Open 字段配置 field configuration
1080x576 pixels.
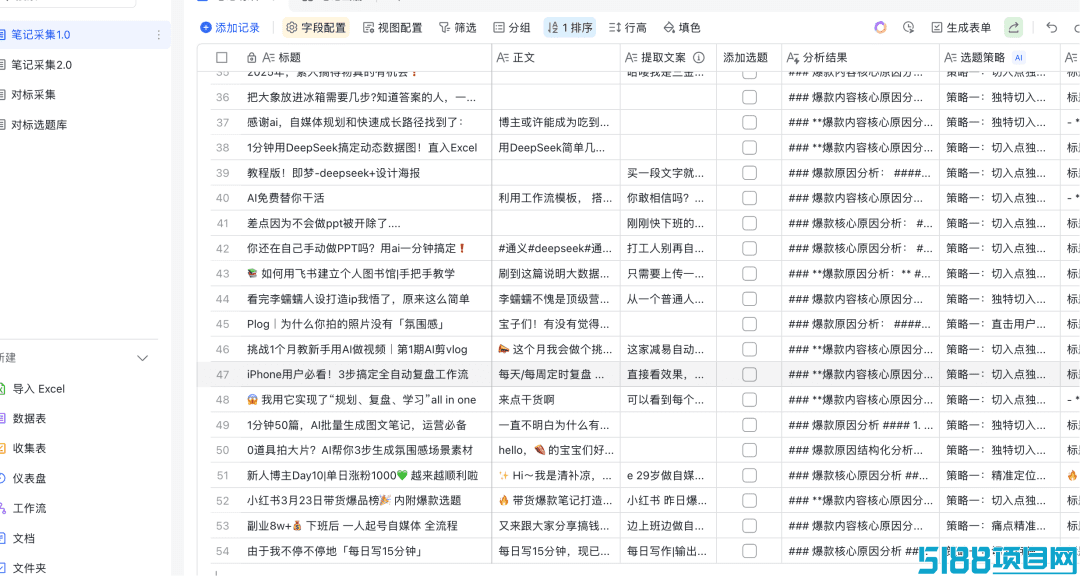click(x=316, y=28)
